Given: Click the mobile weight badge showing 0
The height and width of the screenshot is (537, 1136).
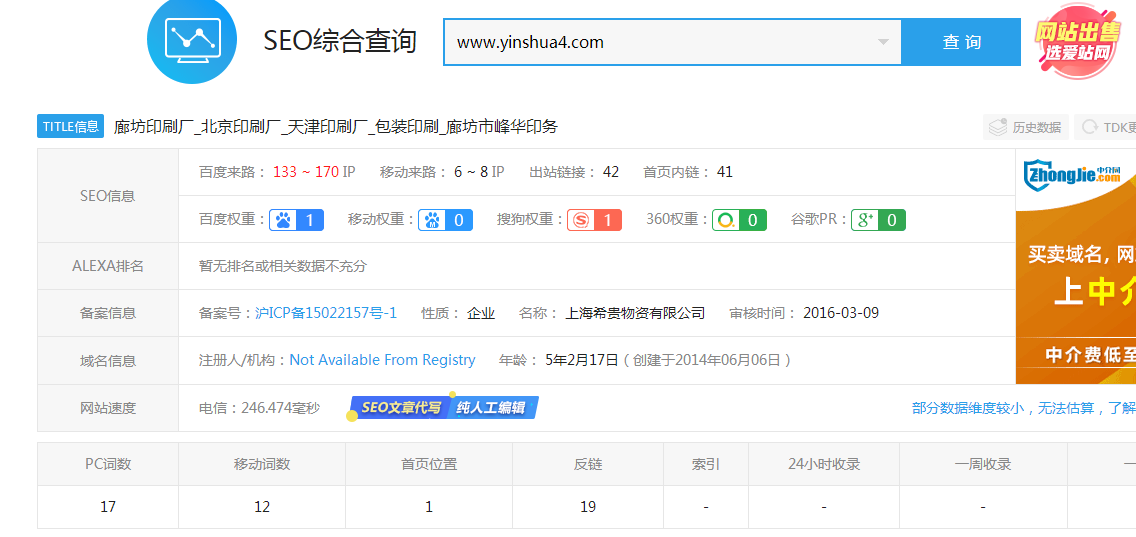Looking at the screenshot, I should tap(446, 220).
